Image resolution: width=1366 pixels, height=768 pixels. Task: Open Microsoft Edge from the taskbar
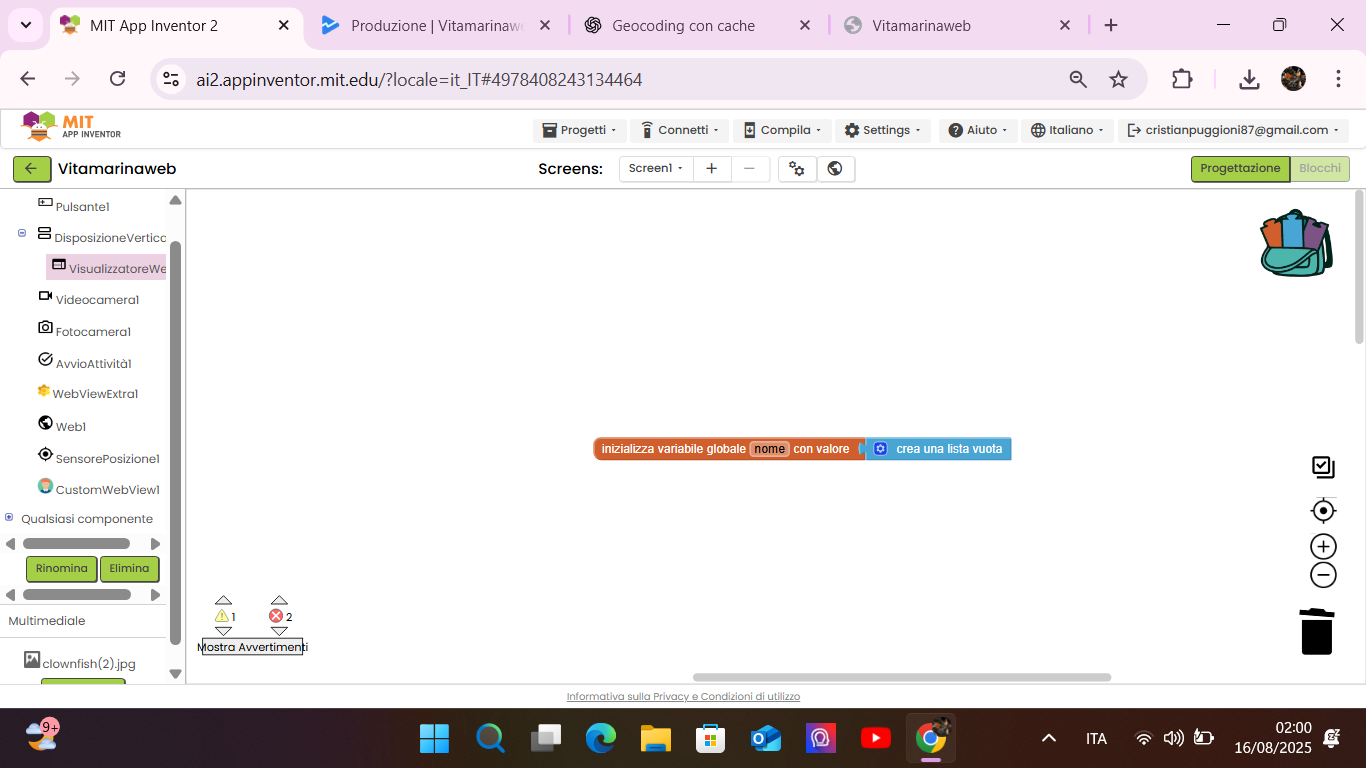coord(600,738)
